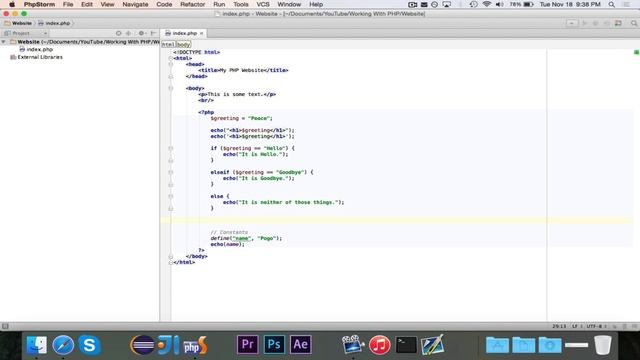Fold the else block
Image resolution: width=640 pixels, height=360 pixels.
click(x=171, y=196)
